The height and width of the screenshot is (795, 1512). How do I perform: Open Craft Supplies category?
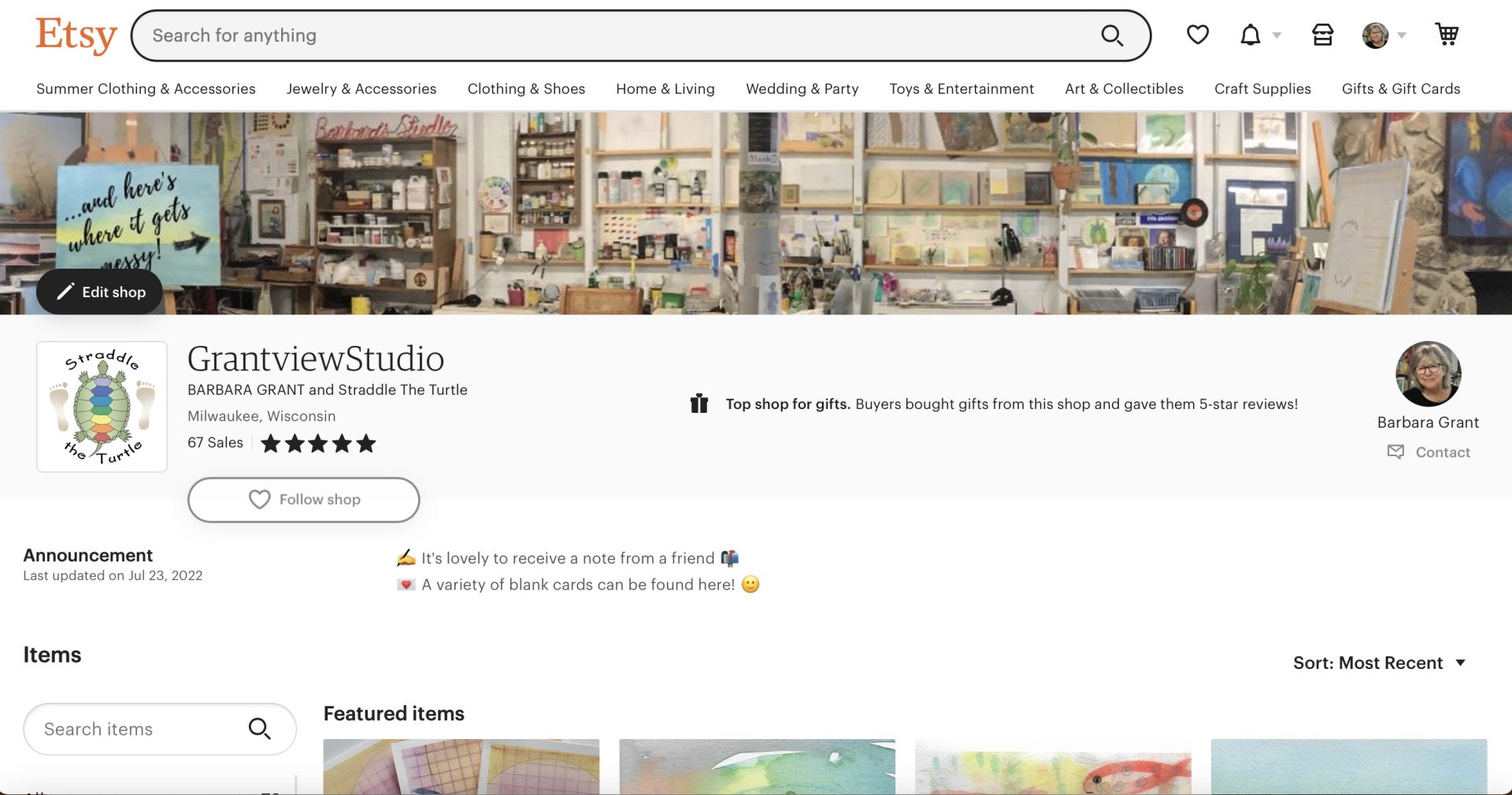tap(1262, 89)
